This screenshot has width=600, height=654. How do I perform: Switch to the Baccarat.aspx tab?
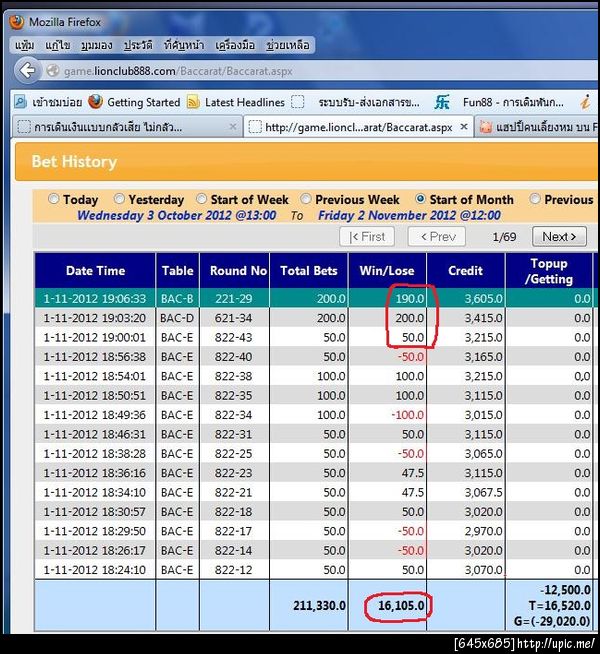point(359,127)
